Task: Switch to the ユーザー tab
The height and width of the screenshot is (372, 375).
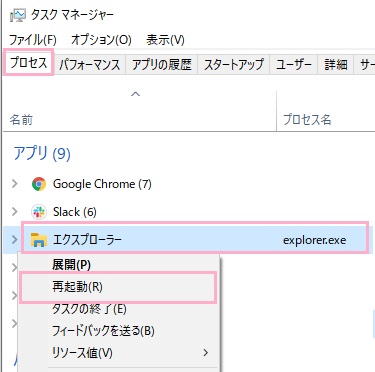Action: click(294, 64)
